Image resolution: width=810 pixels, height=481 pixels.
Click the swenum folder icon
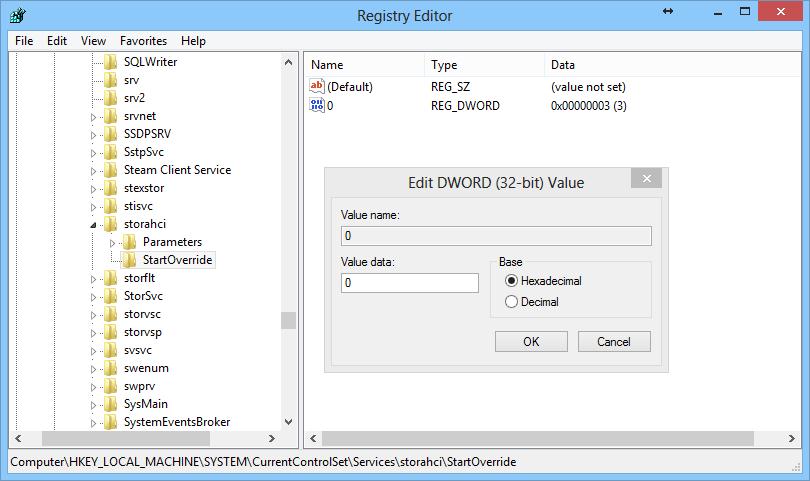point(111,368)
